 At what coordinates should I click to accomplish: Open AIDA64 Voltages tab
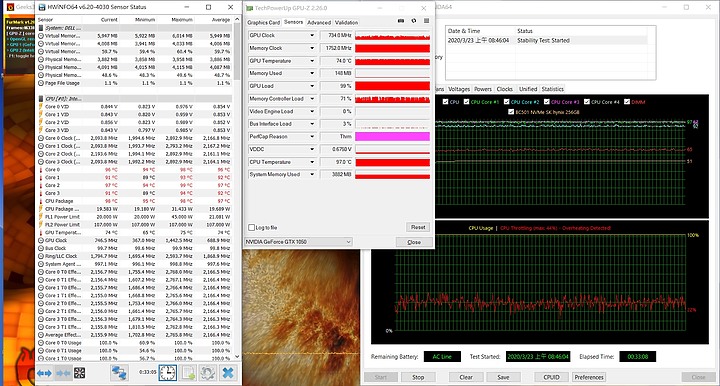coord(459,89)
